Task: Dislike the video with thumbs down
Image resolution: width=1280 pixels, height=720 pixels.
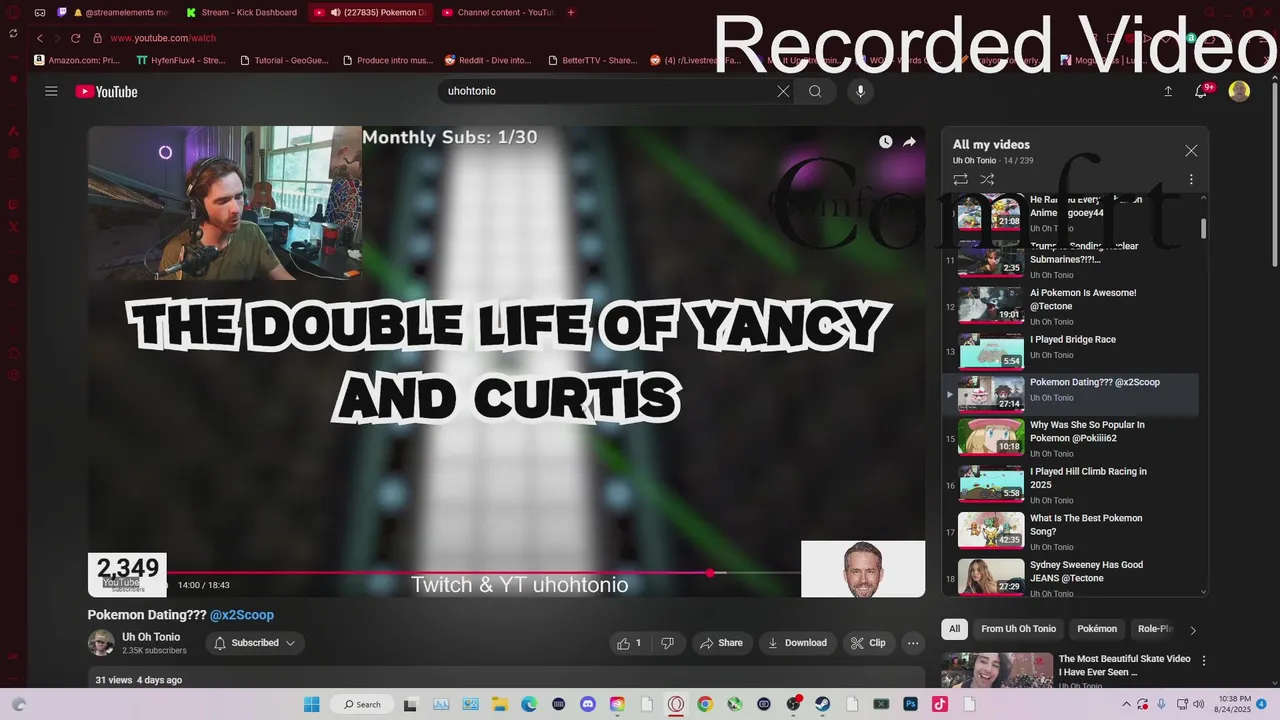Action: tap(668, 643)
